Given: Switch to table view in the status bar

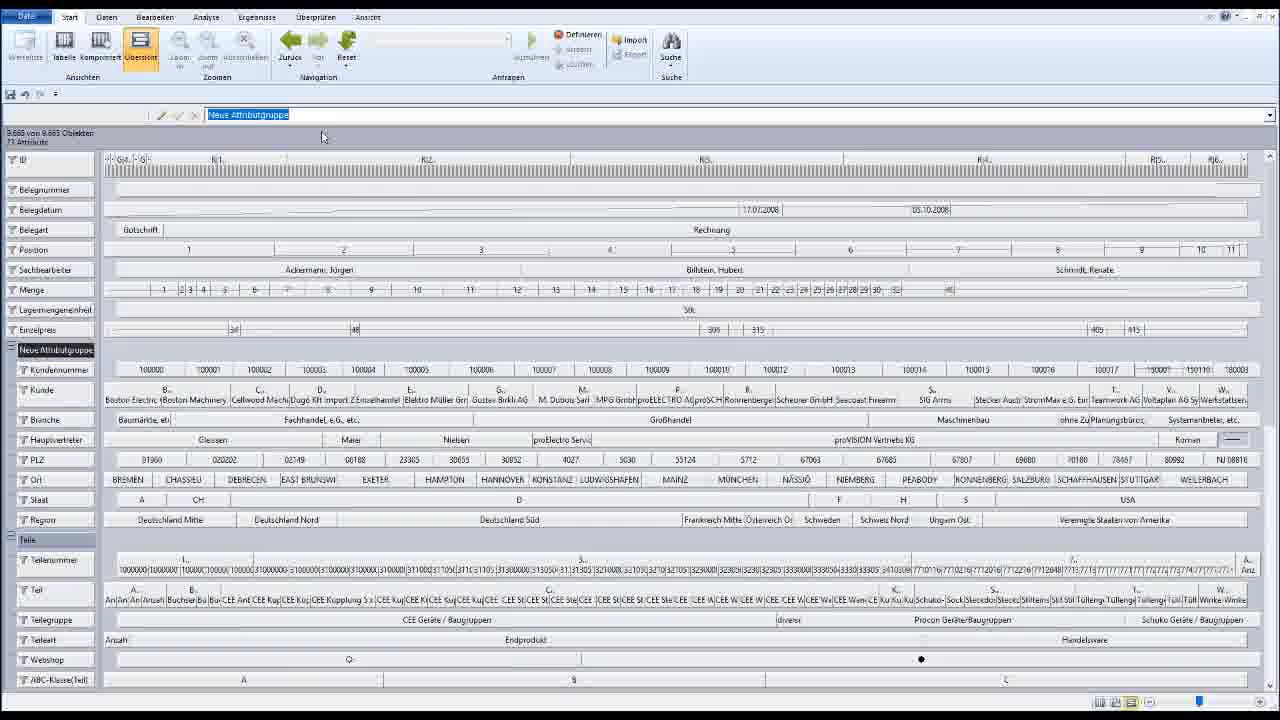Looking at the screenshot, I should [1100, 702].
